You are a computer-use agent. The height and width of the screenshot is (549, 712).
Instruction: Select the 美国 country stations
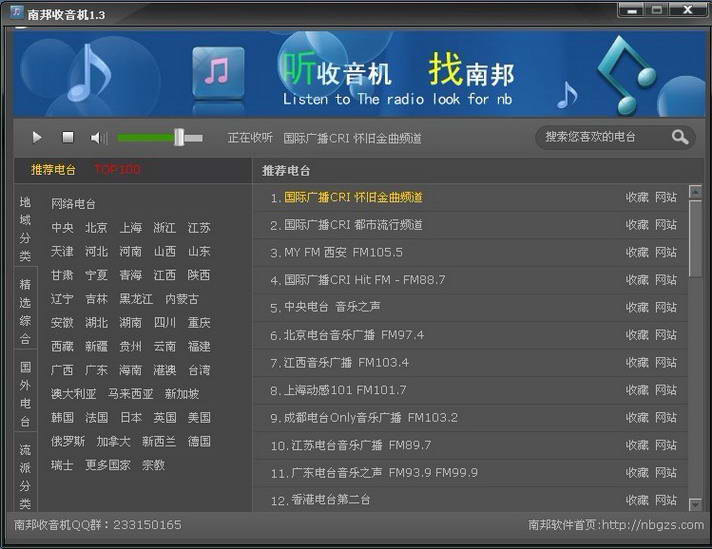(x=199, y=417)
